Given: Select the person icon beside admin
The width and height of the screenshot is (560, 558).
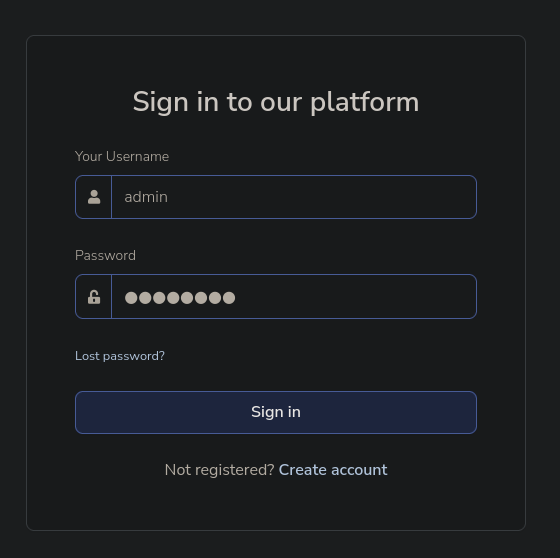Looking at the screenshot, I should tap(94, 197).
